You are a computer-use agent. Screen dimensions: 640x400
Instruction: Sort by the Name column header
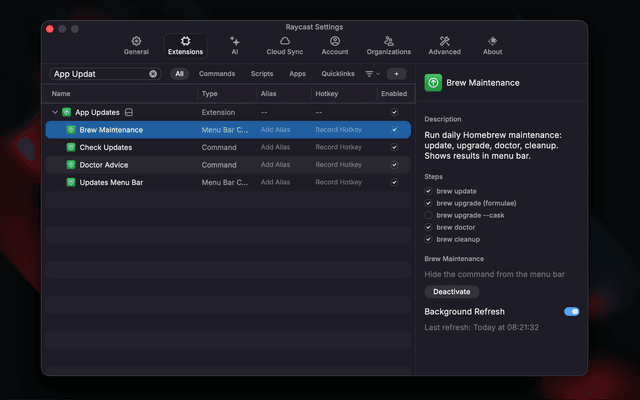tap(61, 94)
